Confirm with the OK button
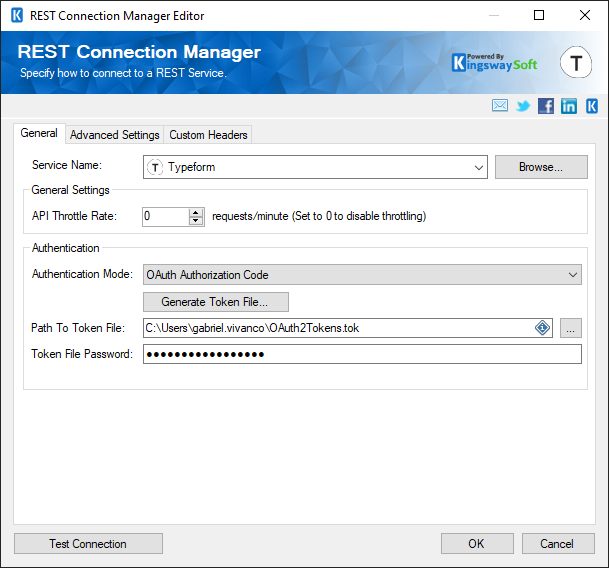 [477, 544]
